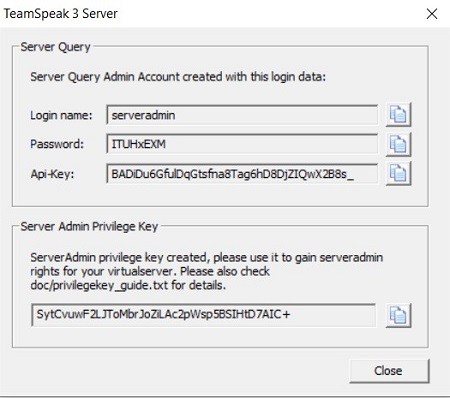
Task: Click the "Server Query" group title
Action: tap(55, 47)
